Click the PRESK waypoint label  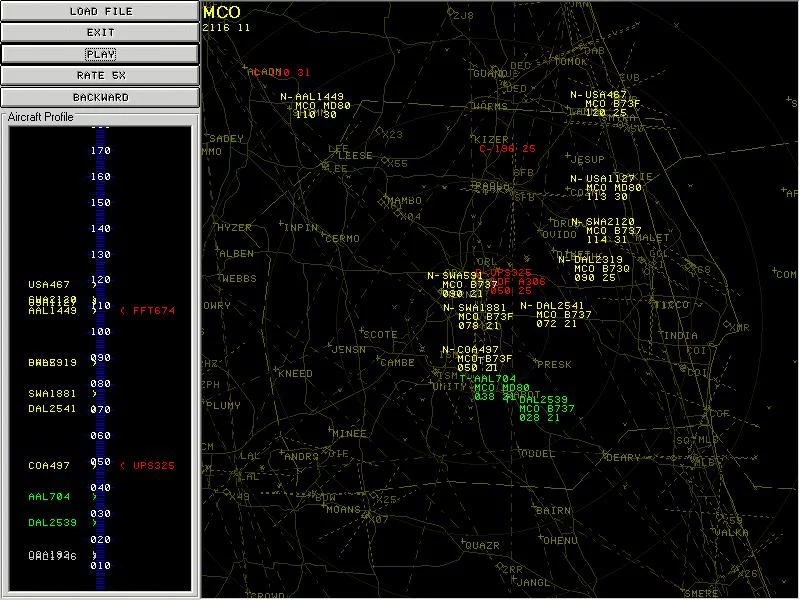554,364
